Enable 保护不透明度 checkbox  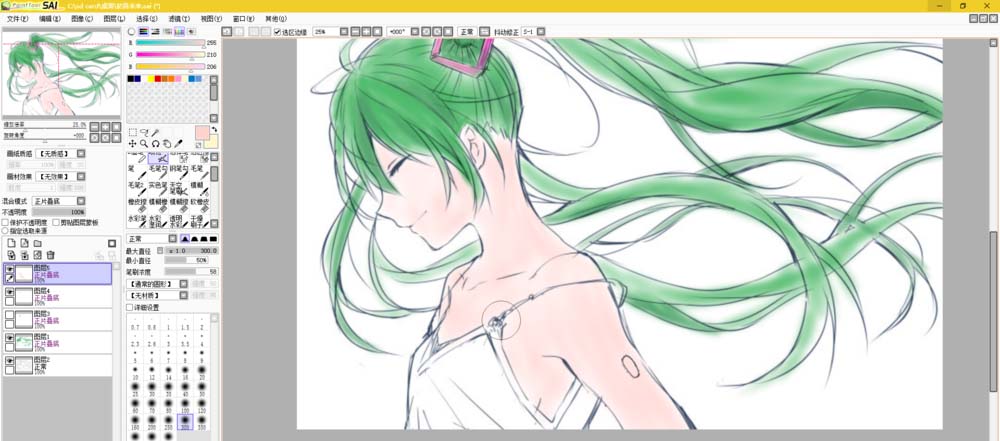coord(5,223)
